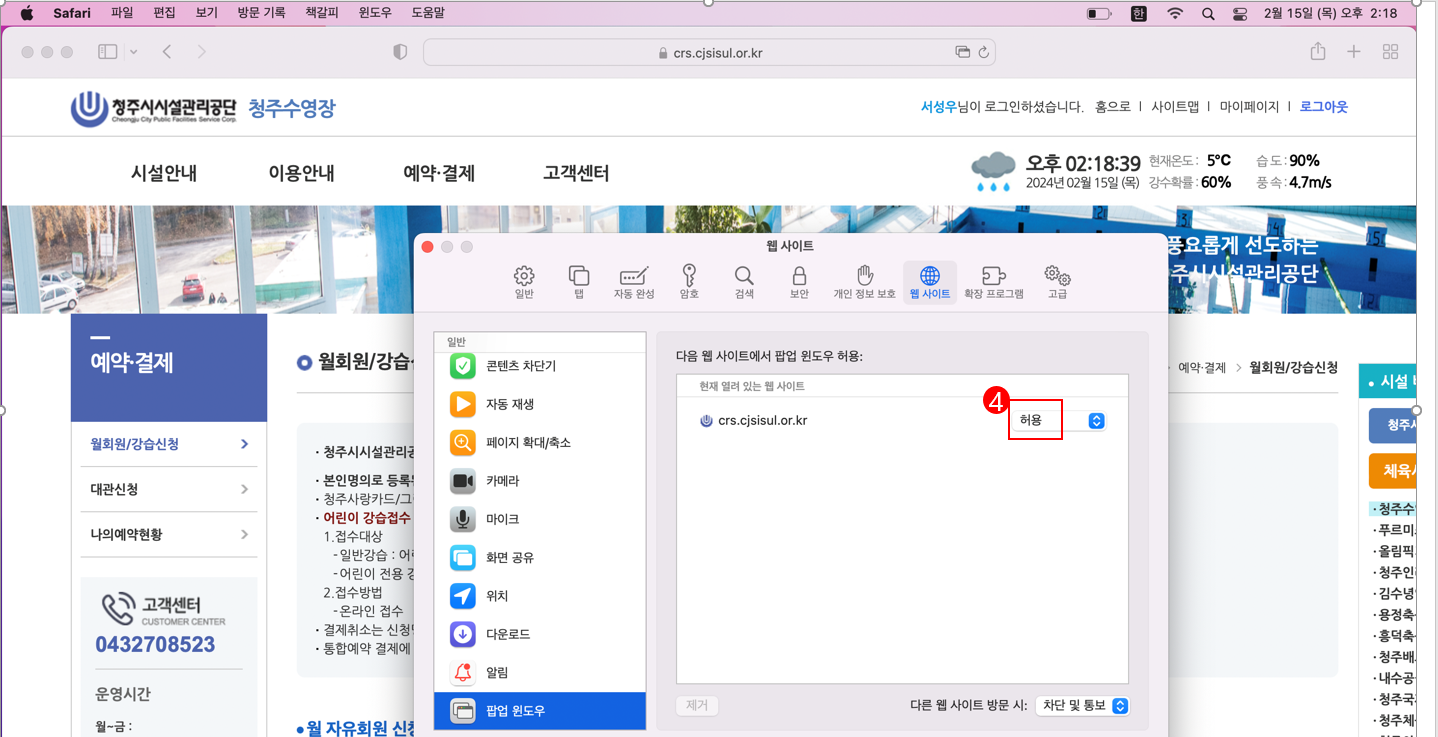Open the 시설안내 navigation menu

tap(164, 173)
